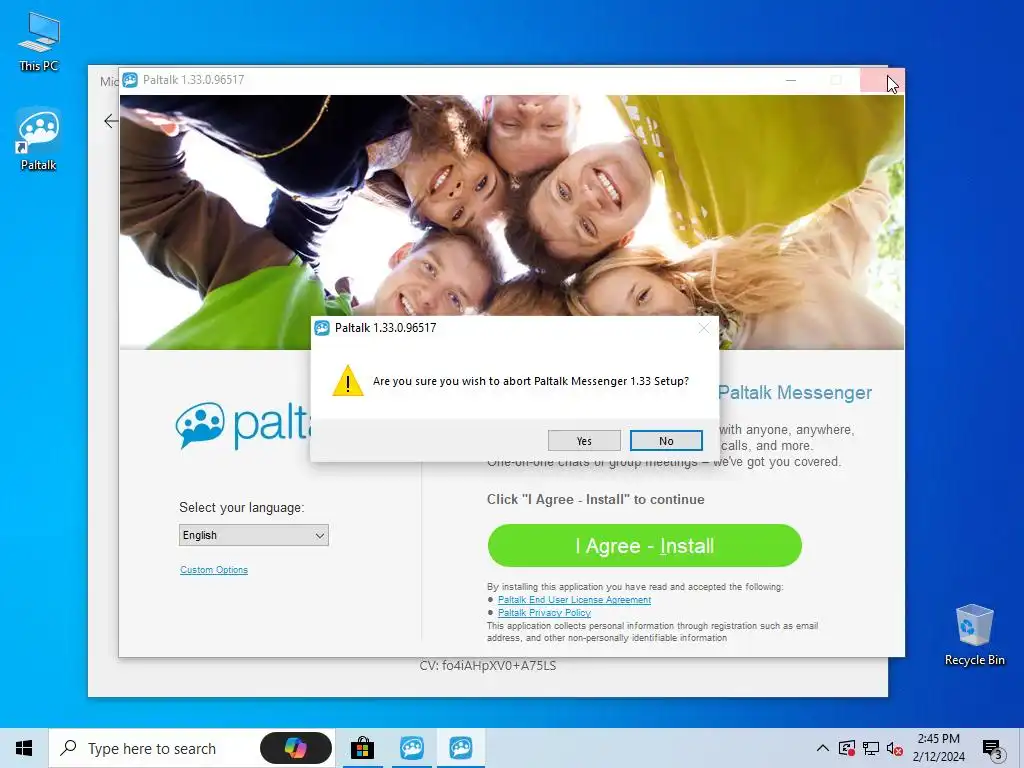Open Paltalk End User License Agreement link
The width and height of the screenshot is (1024, 768).
tap(574, 600)
